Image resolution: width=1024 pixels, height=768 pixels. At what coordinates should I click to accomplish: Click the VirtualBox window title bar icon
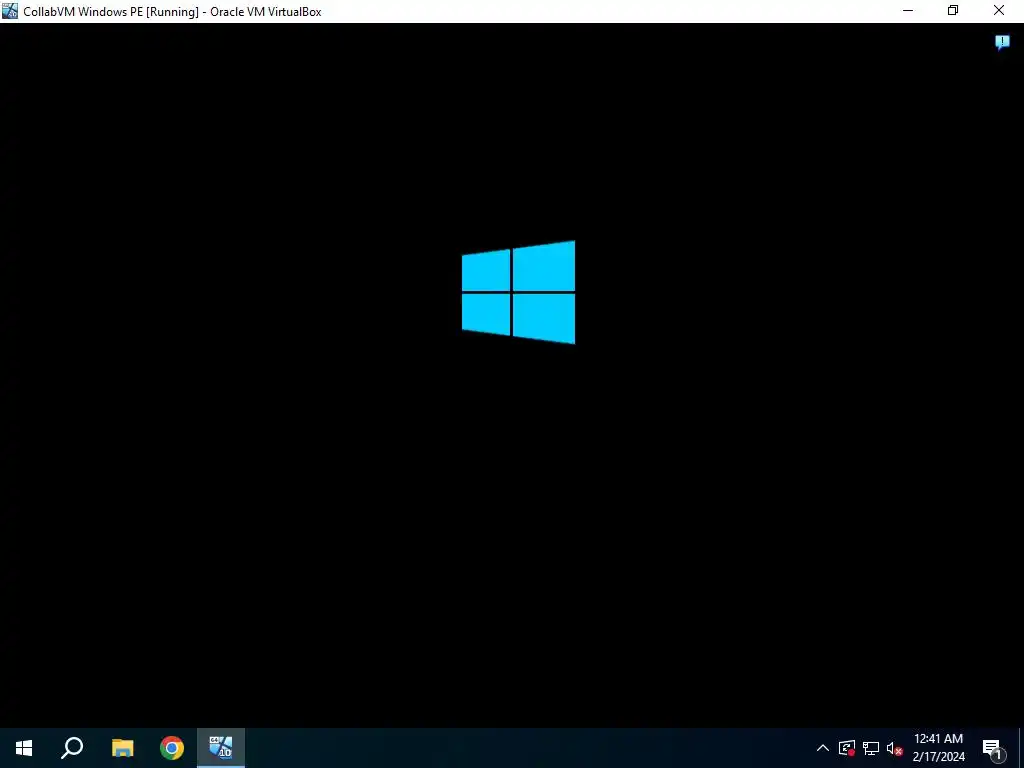tap(10, 11)
